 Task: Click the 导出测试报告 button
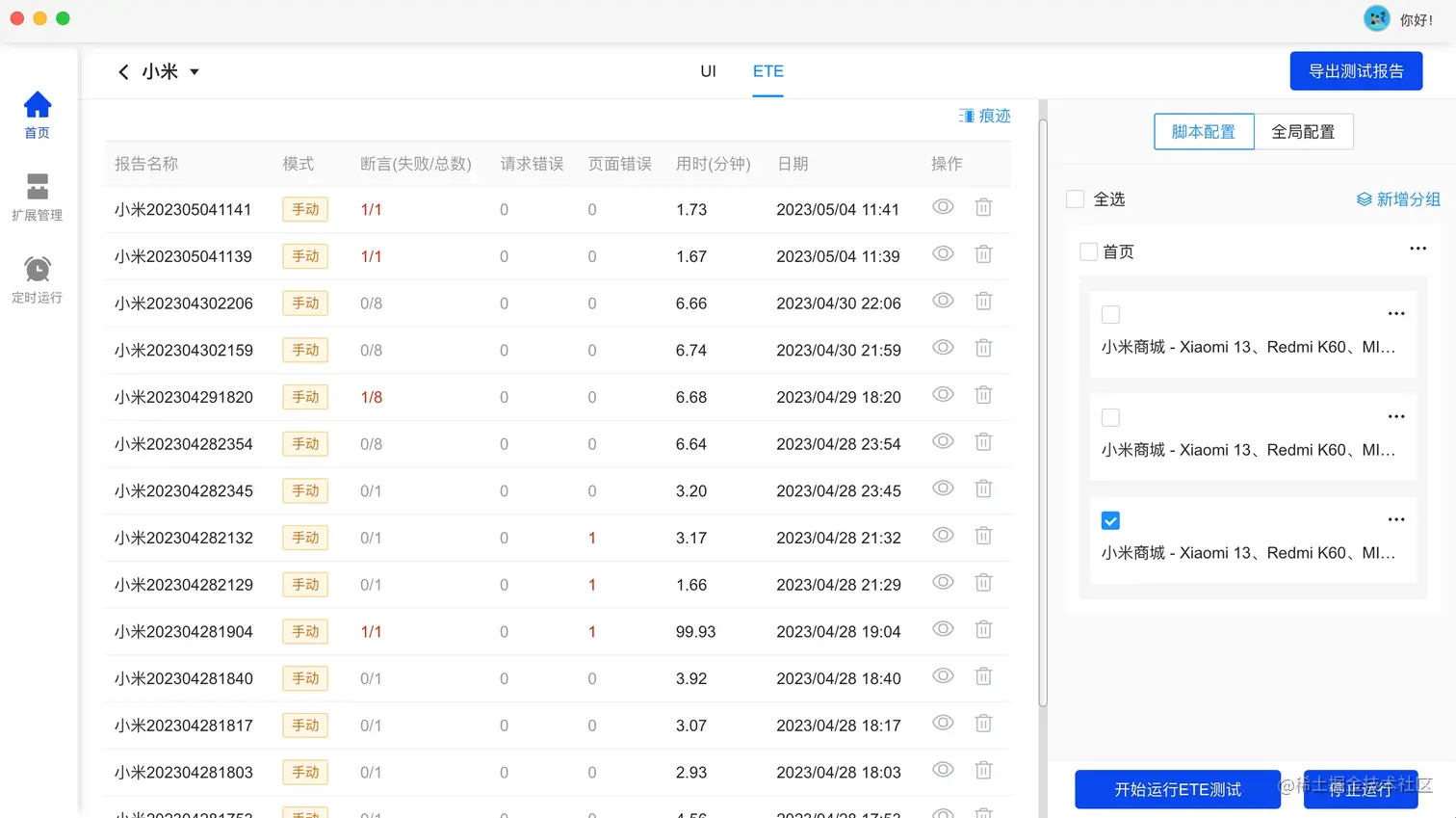click(x=1355, y=70)
